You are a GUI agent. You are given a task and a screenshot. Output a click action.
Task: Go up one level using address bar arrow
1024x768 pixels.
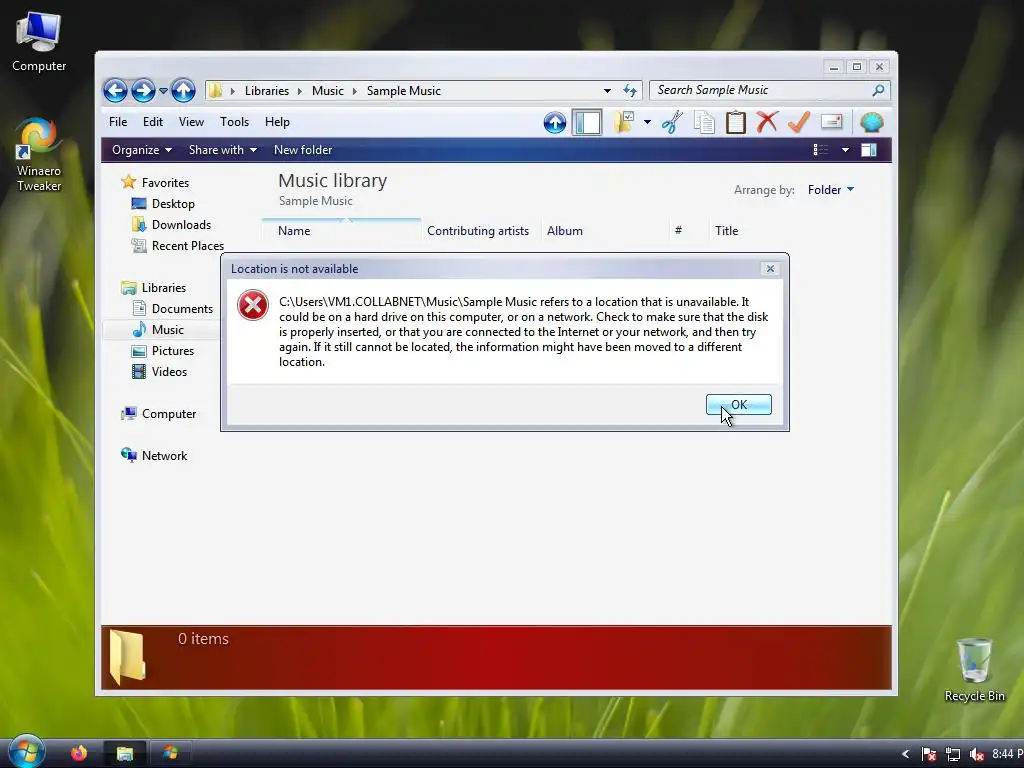pos(184,90)
